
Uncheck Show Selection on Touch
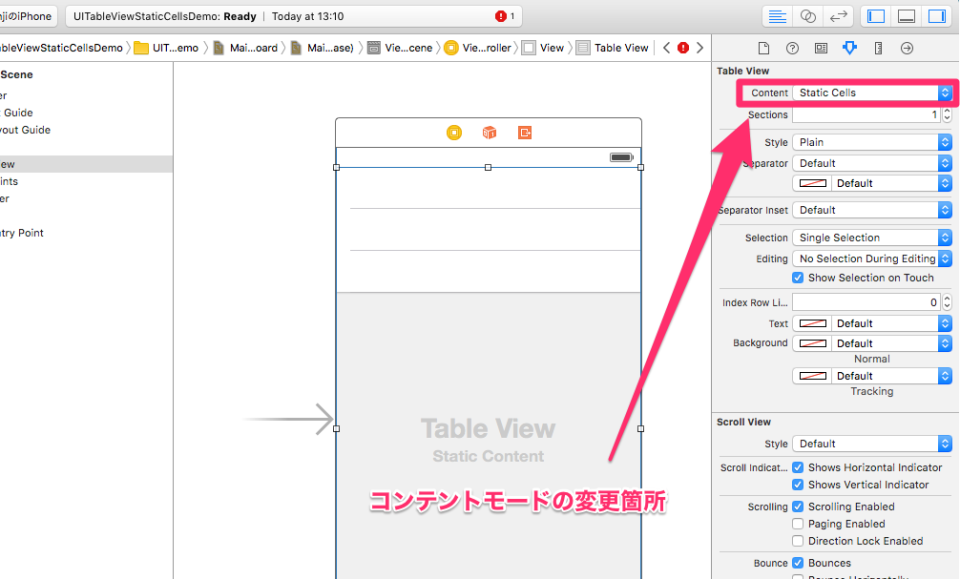(x=798, y=278)
